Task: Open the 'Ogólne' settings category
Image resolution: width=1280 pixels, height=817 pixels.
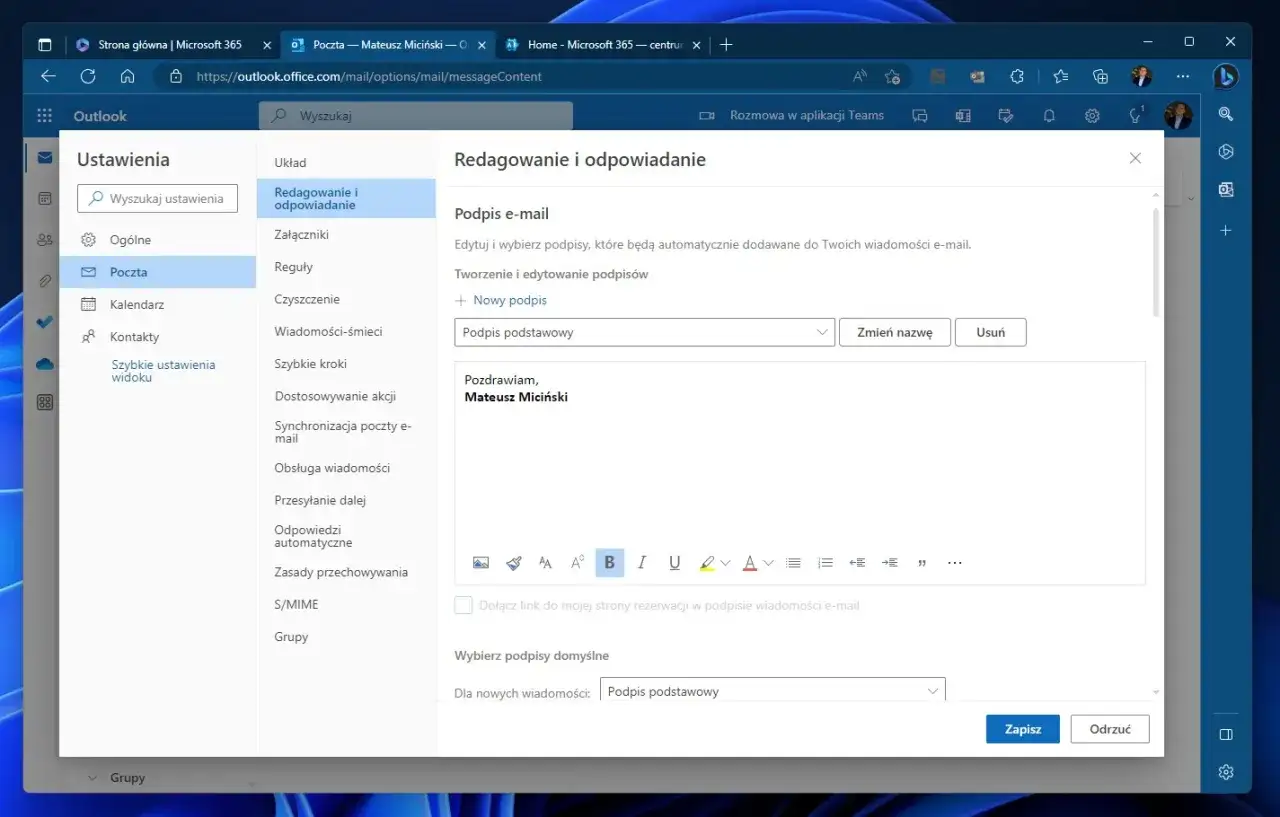Action: [157, 240]
